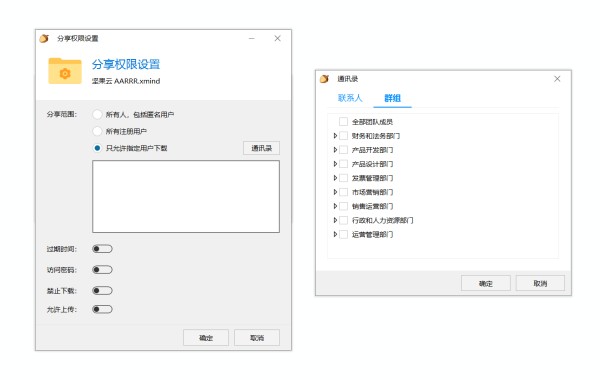This screenshot has height=380, width=600.
Task: Click the yellow folder gear icon
Action: tap(65, 71)
